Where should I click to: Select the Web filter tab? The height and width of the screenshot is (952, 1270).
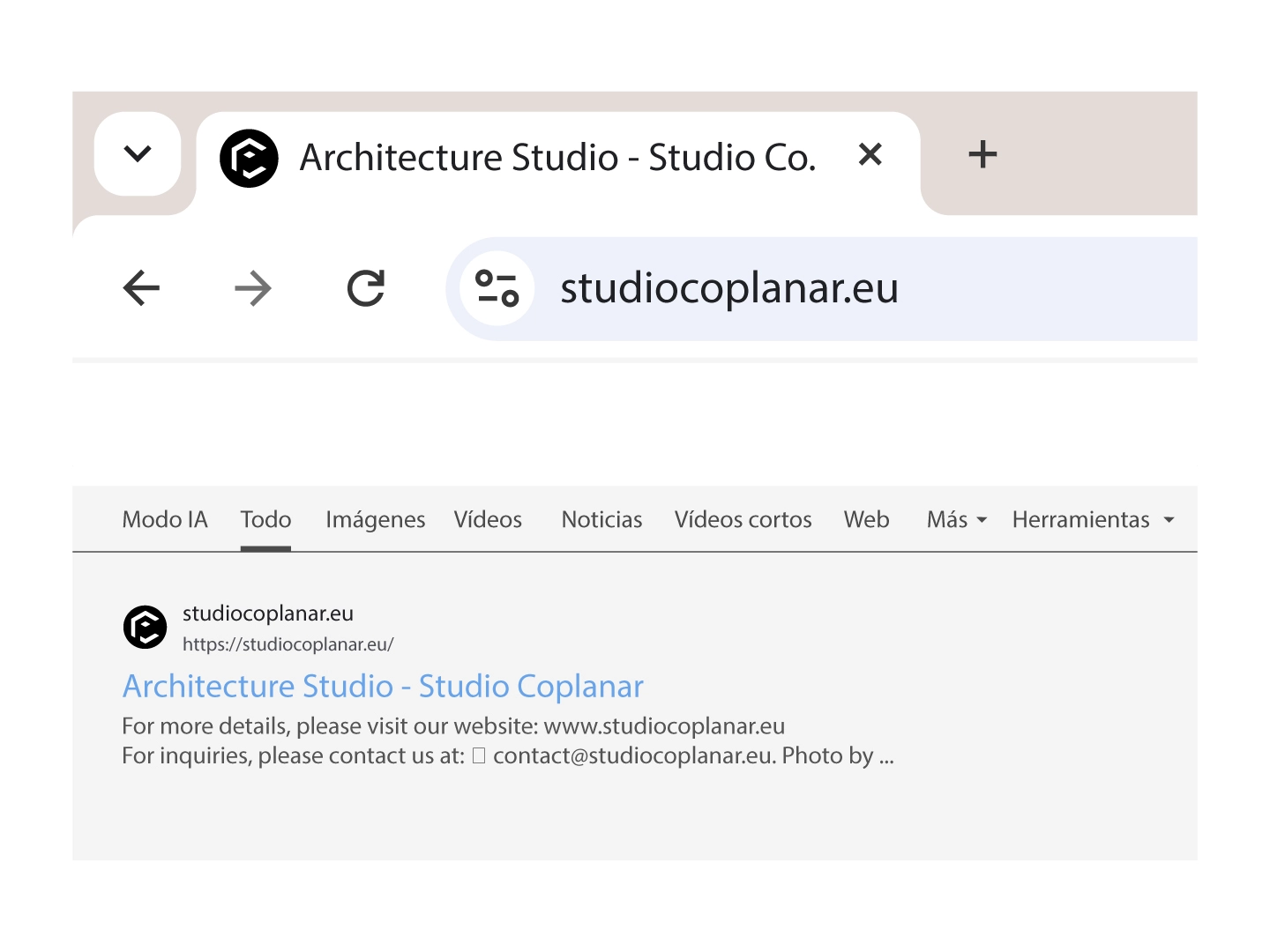point(866,520)
